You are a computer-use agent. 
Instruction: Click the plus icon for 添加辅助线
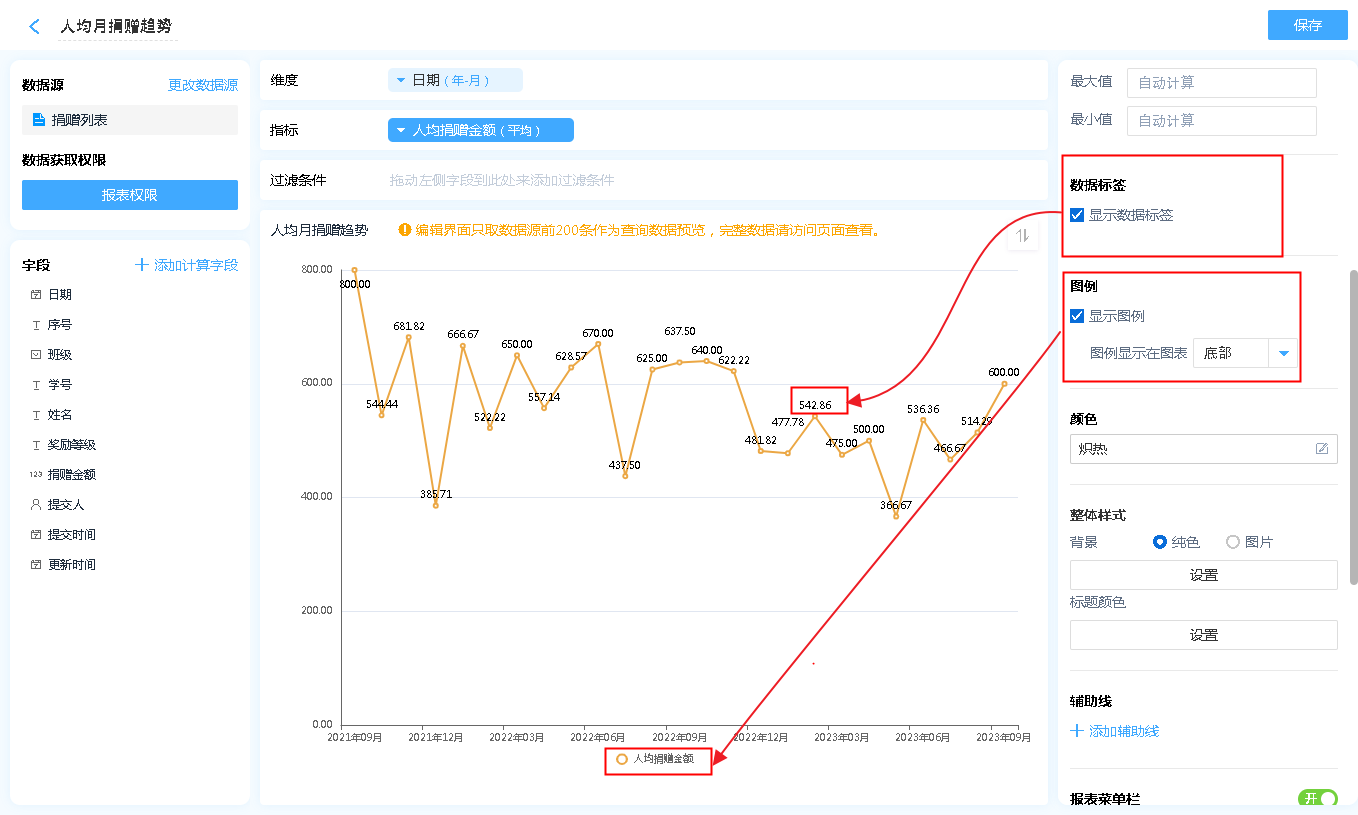tap(1077, 731)
